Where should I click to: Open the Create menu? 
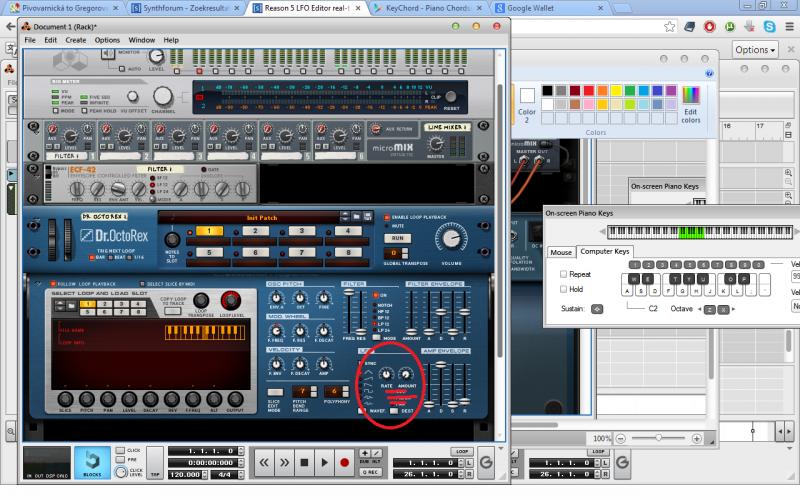pos(76,40)
